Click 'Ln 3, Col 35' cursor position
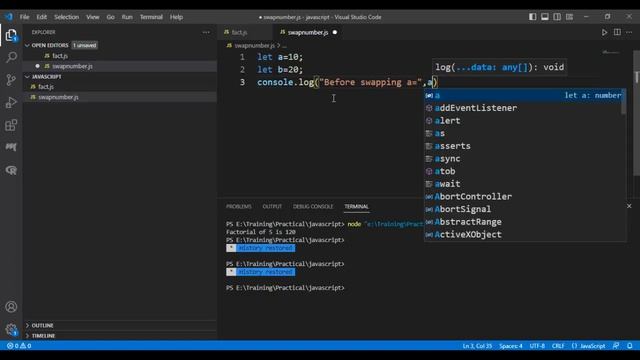The width and height of the screenshot is (640, 360). tap(477, 346)
